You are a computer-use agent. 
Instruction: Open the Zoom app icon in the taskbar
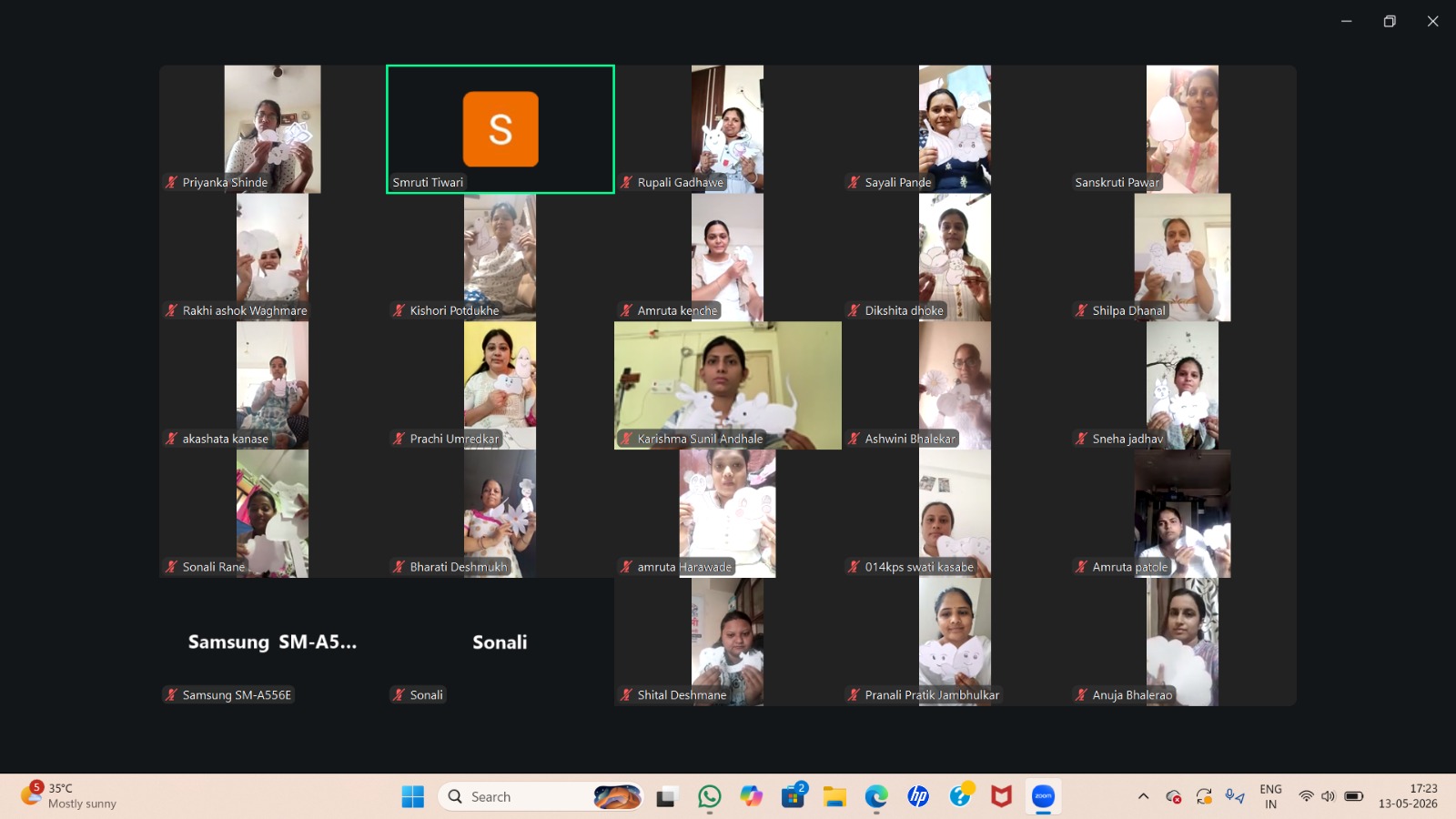pyautogui.click(x=1043, y=796)
